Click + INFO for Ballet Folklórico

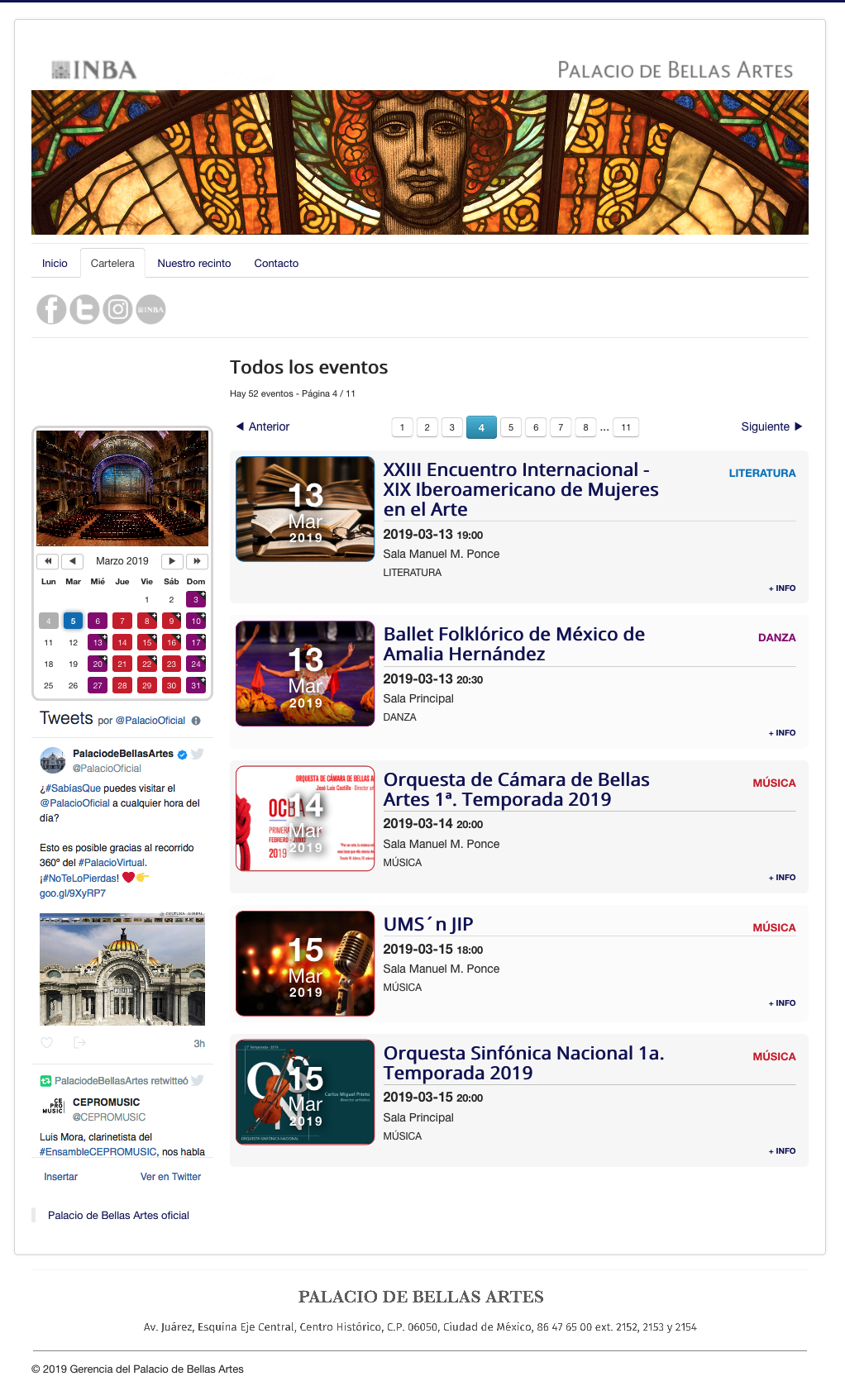(x=782, y=733)
